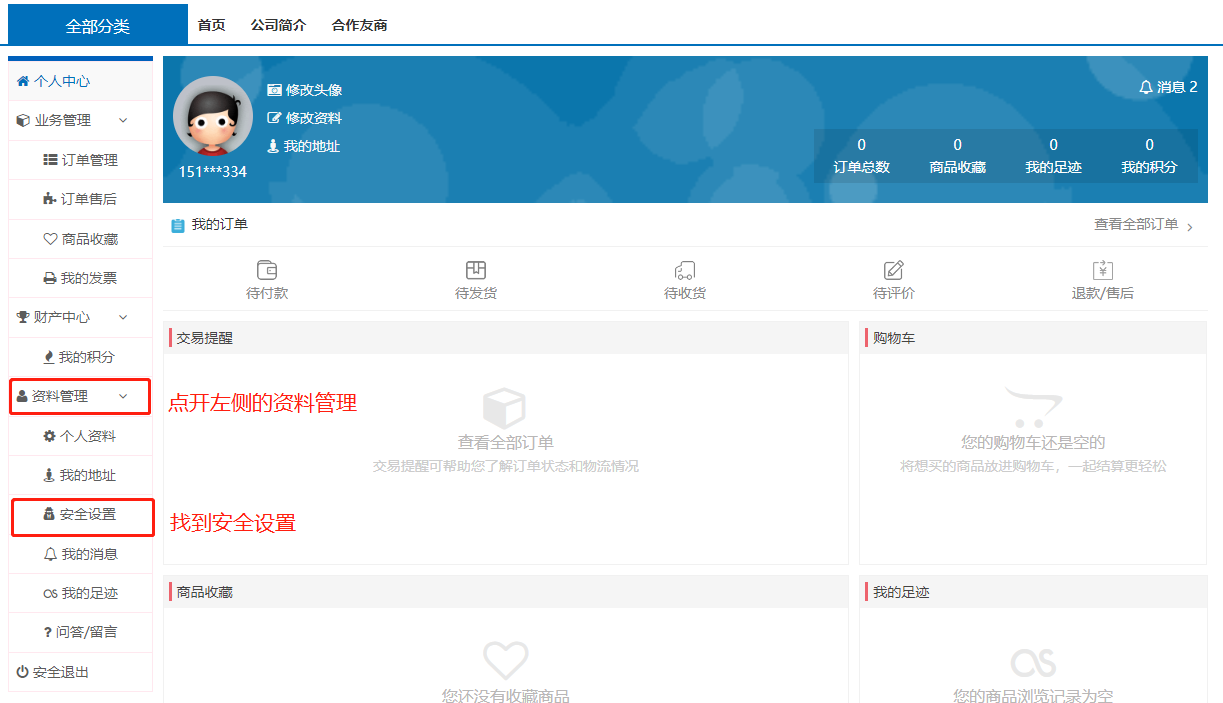Click the gear icon beside 个人资料
The image size is (1223, 703).
tap(49, 436)
